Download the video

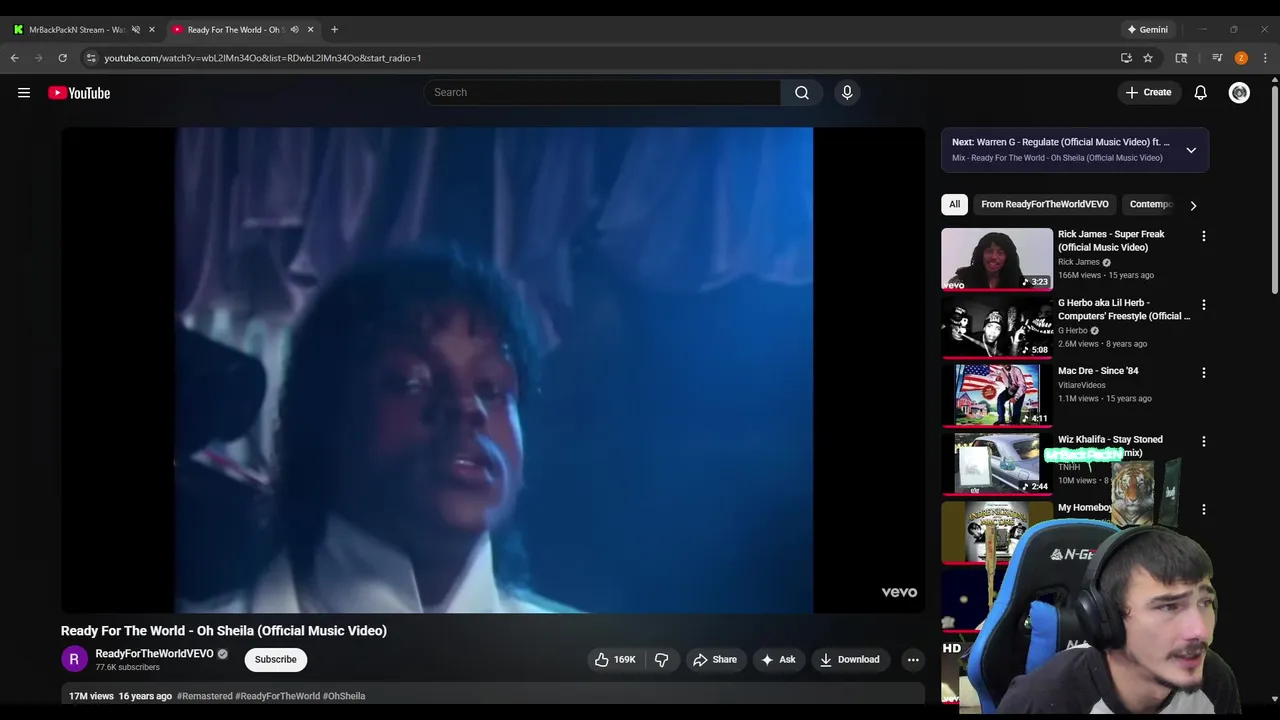[850, 660]
